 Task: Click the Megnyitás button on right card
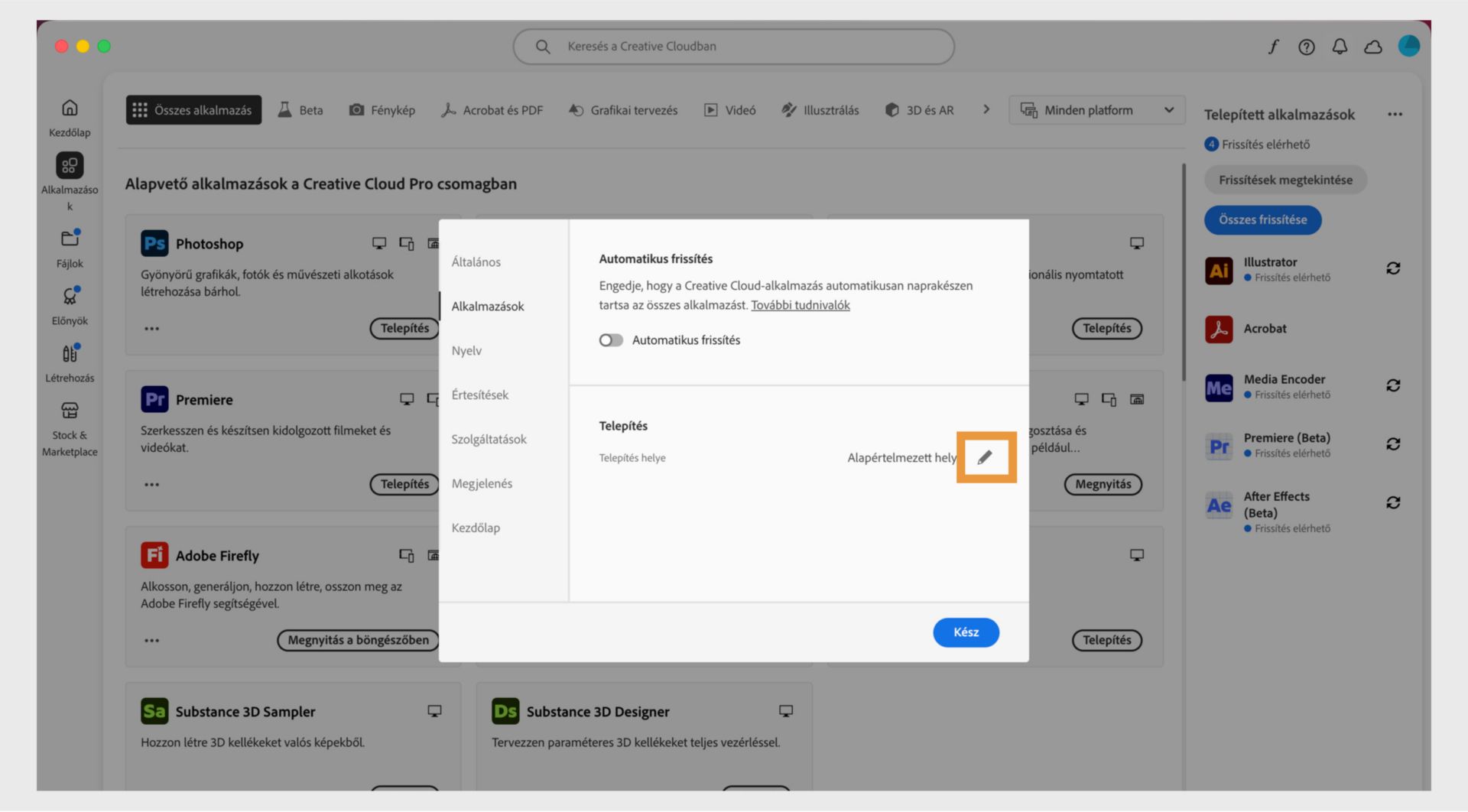click(x=1103, y=484)
